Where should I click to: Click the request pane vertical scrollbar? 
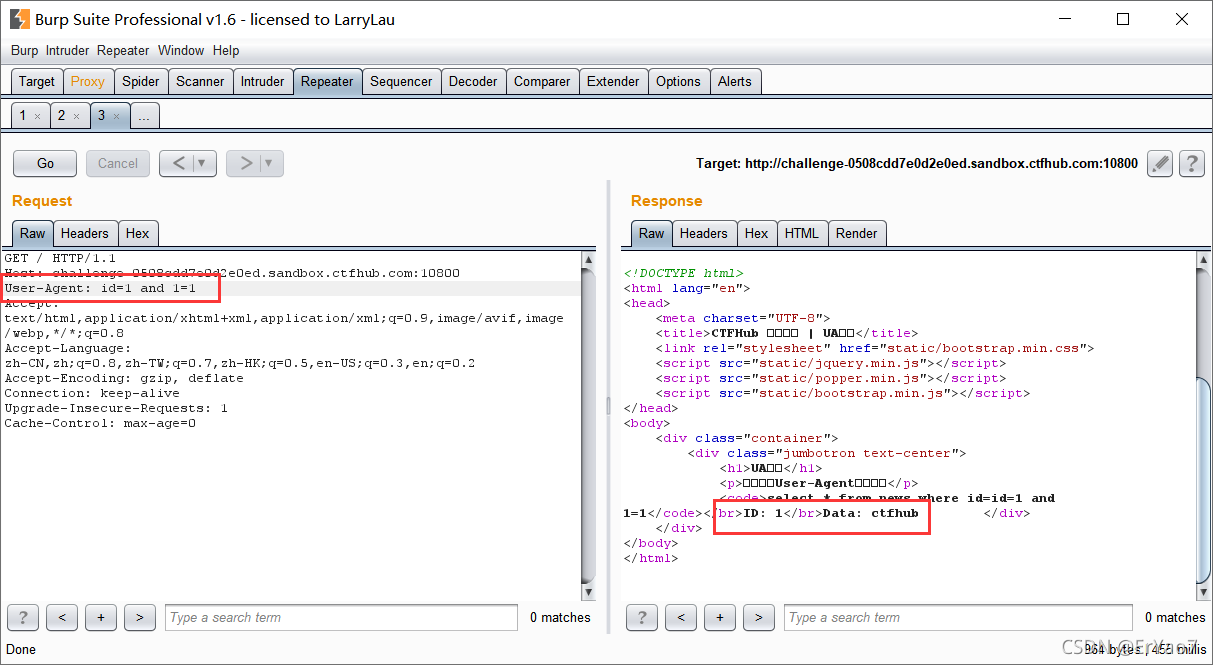(x=588, y=425)
